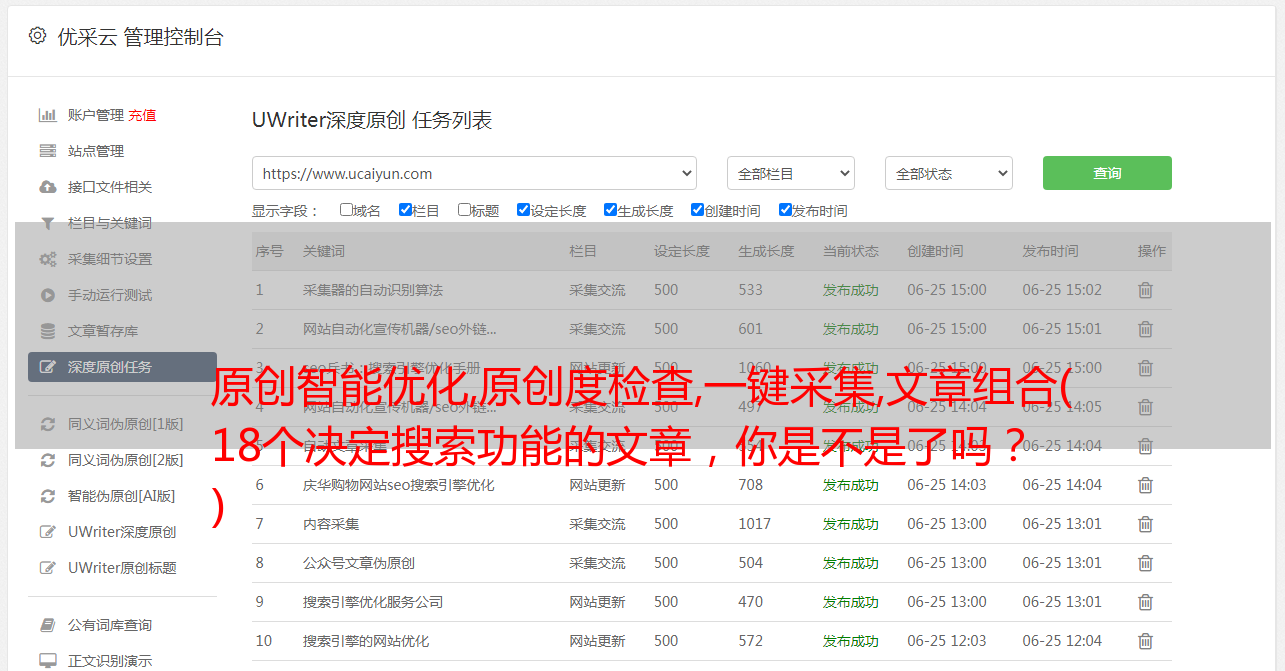
Task: Select UWriter原创标题 in sidebar
Action: (x=121, y=568)
